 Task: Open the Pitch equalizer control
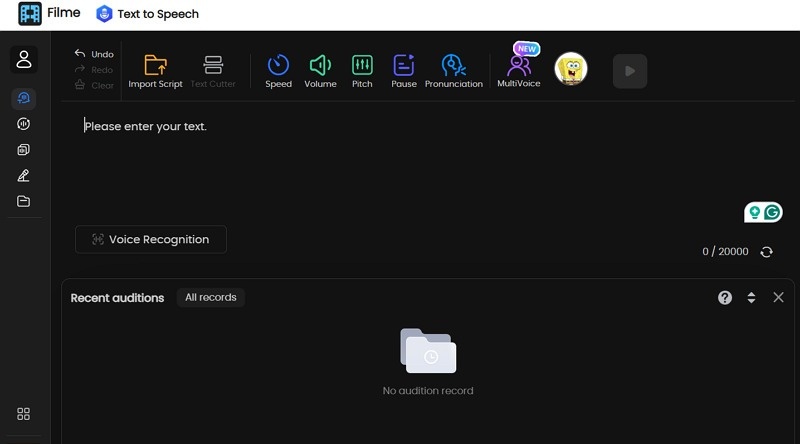[362, 66]
